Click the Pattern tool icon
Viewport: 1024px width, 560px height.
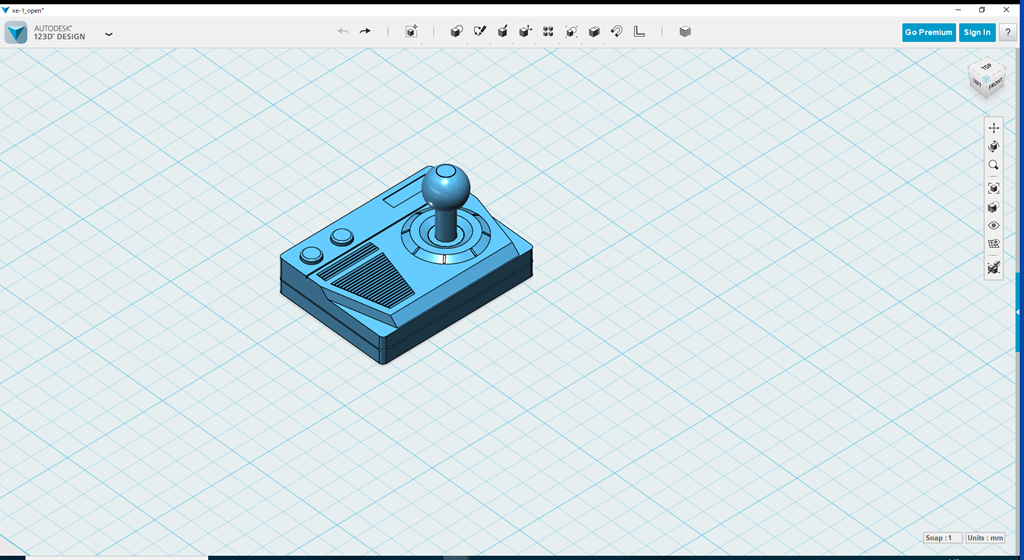point(548,32)
